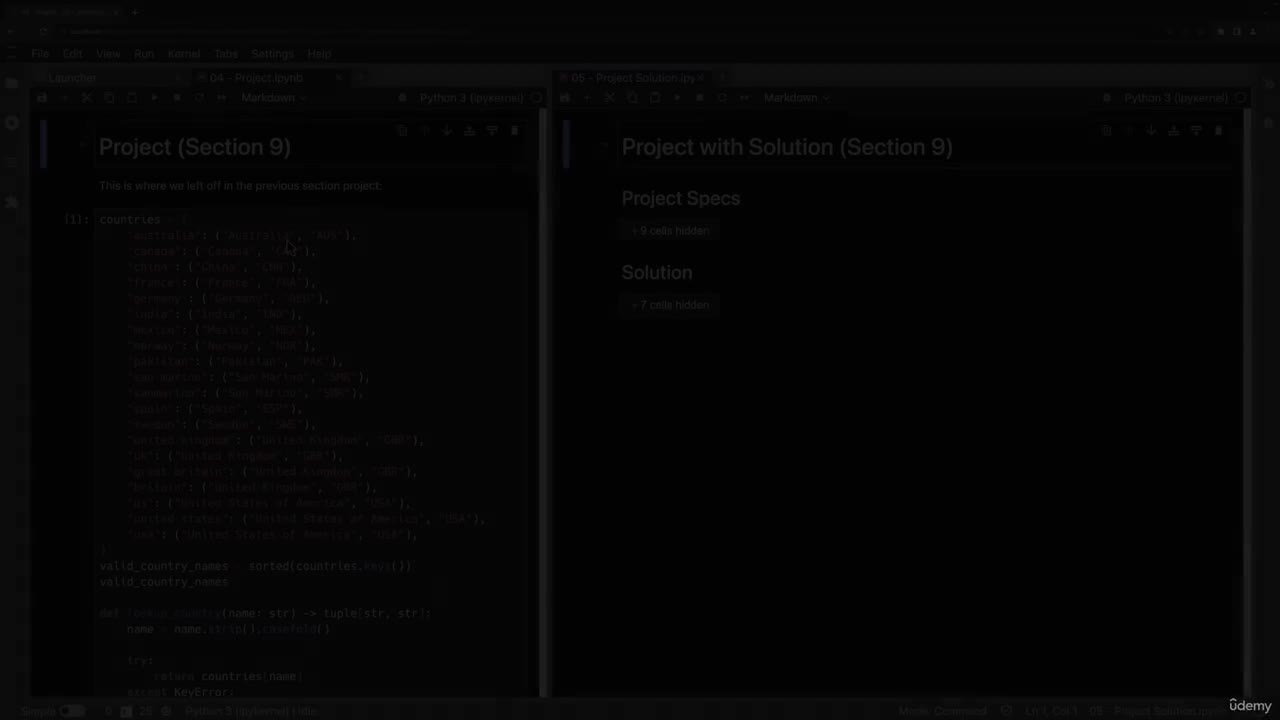Screen dimensions: 1280x720
Task: Open the running kernels sidebar panel
Action: (12, 123)
